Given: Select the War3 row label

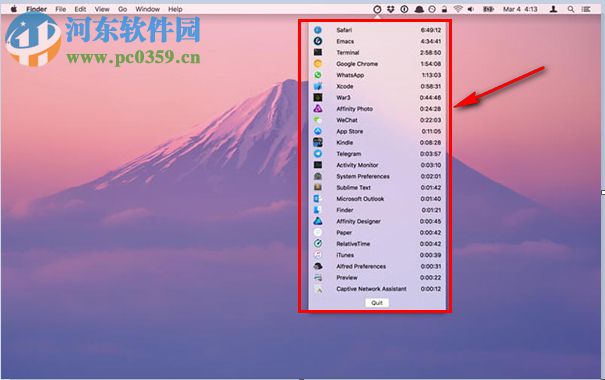Looking at the screenshot, I should (x=343, y=98).
